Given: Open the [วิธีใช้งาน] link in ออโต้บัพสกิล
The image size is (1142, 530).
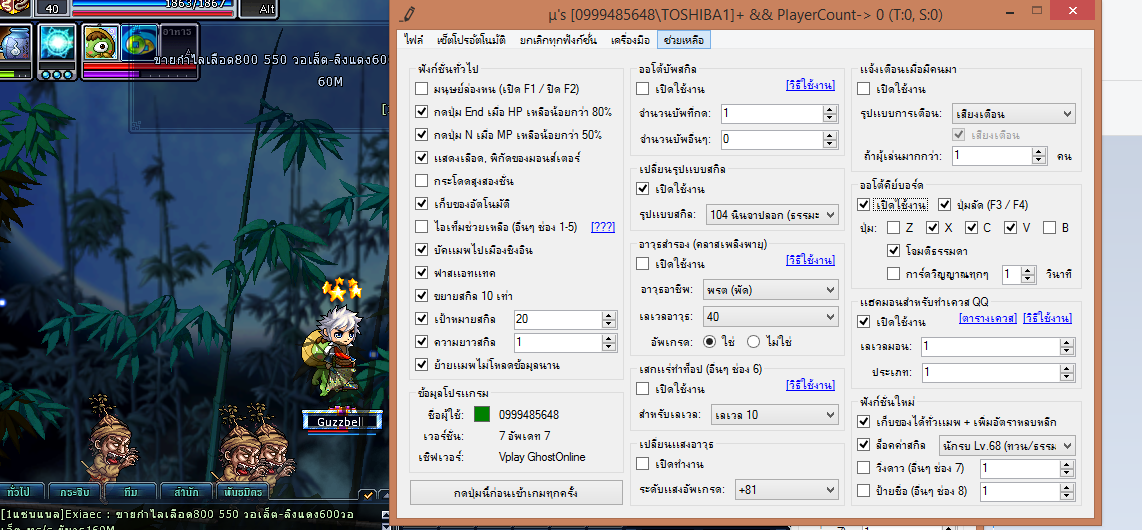Looking at the screenshot, I should click(811, 86).
